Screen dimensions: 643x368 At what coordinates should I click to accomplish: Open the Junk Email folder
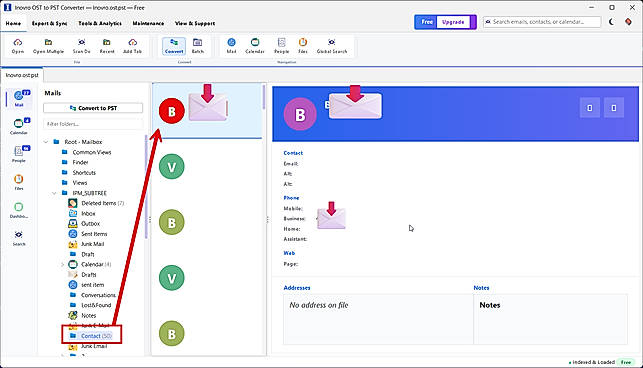(94, 346)
